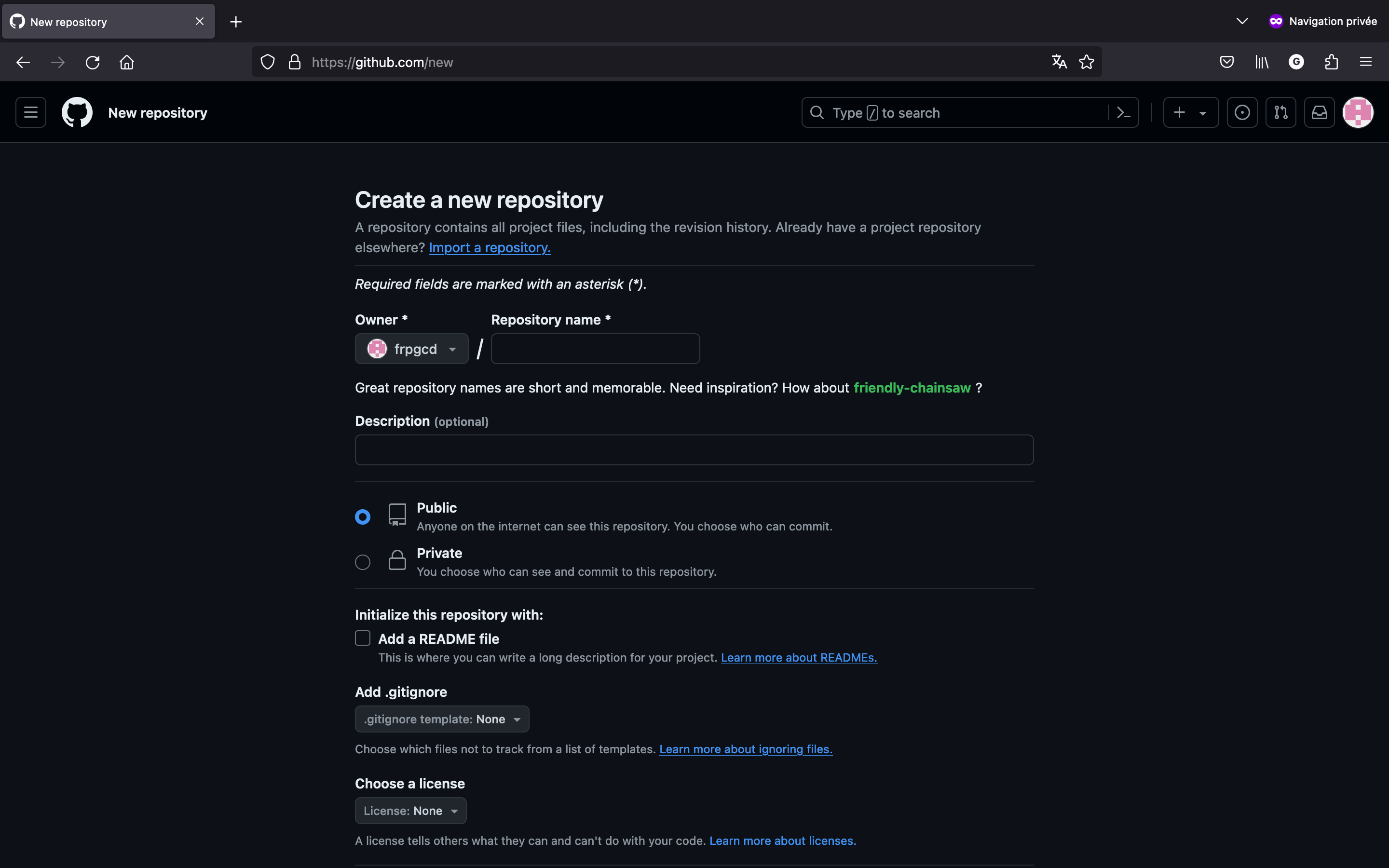Viewport: 1389px width, 868px height.
Task: Open GitHub global navigation hamburger menu
Action: pyautogui.click(x=31, y=112)
